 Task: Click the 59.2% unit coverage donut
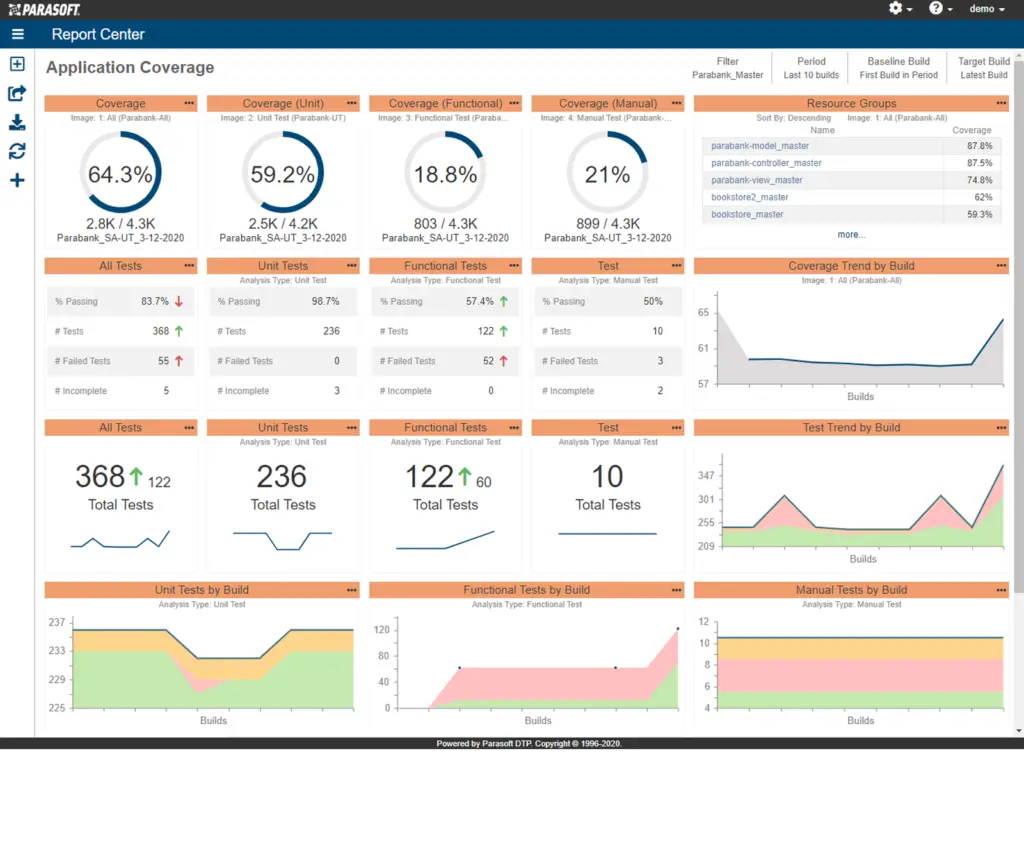coord(283,173)
